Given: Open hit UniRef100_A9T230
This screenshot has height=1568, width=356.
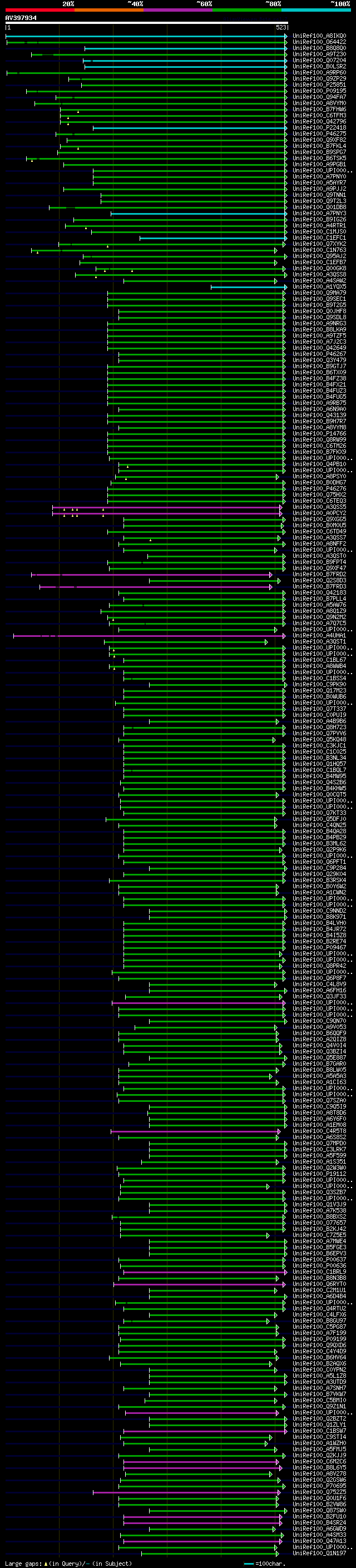Looking at the screenshot, I should click(x=319, y=54).
